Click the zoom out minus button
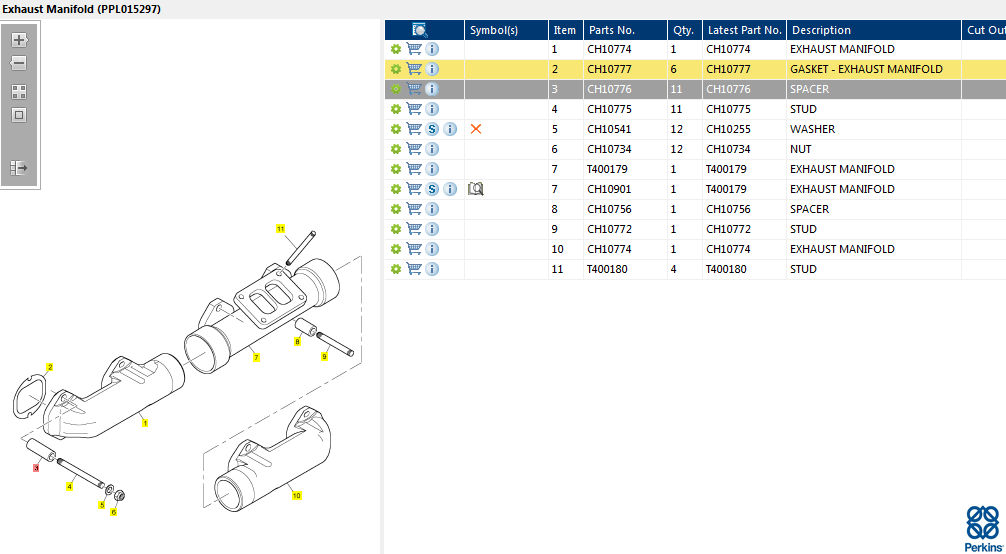The image size is (1006, 554). [19, 63]
